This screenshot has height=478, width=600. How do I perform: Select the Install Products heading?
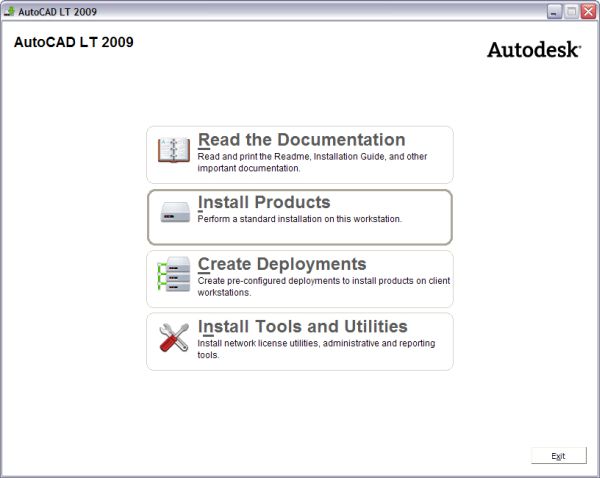tap(264, 202)
